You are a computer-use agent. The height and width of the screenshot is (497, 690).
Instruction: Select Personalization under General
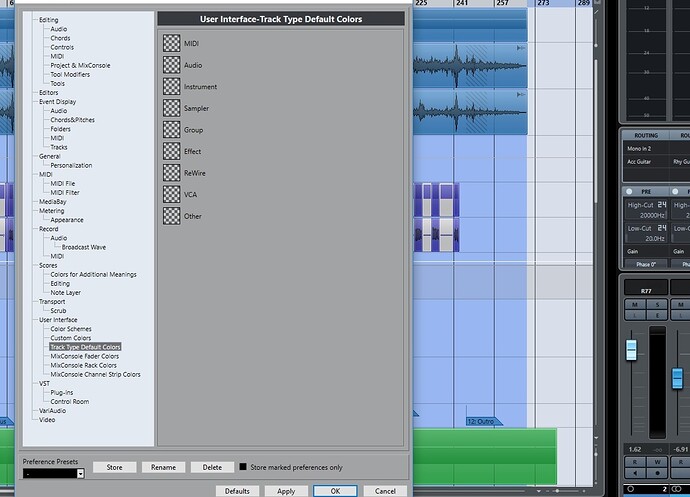tap(71, 166)
